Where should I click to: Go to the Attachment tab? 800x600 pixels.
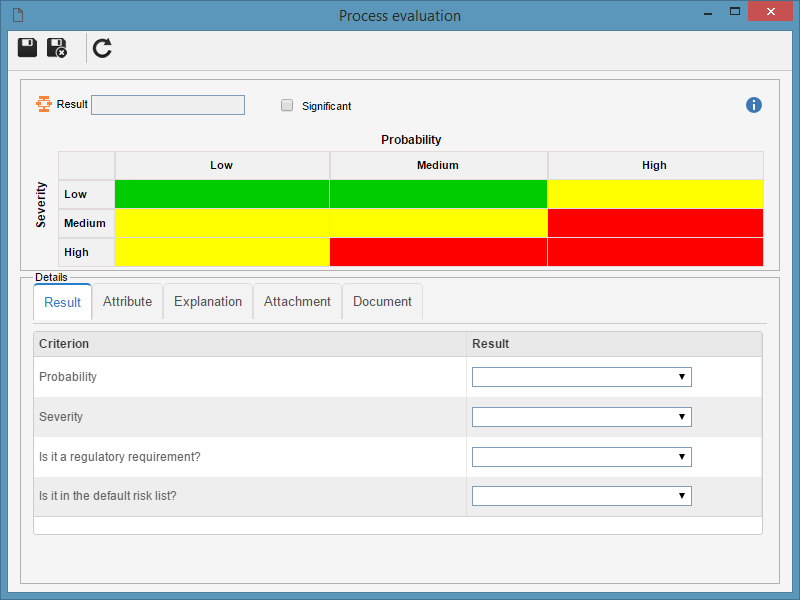297,302
